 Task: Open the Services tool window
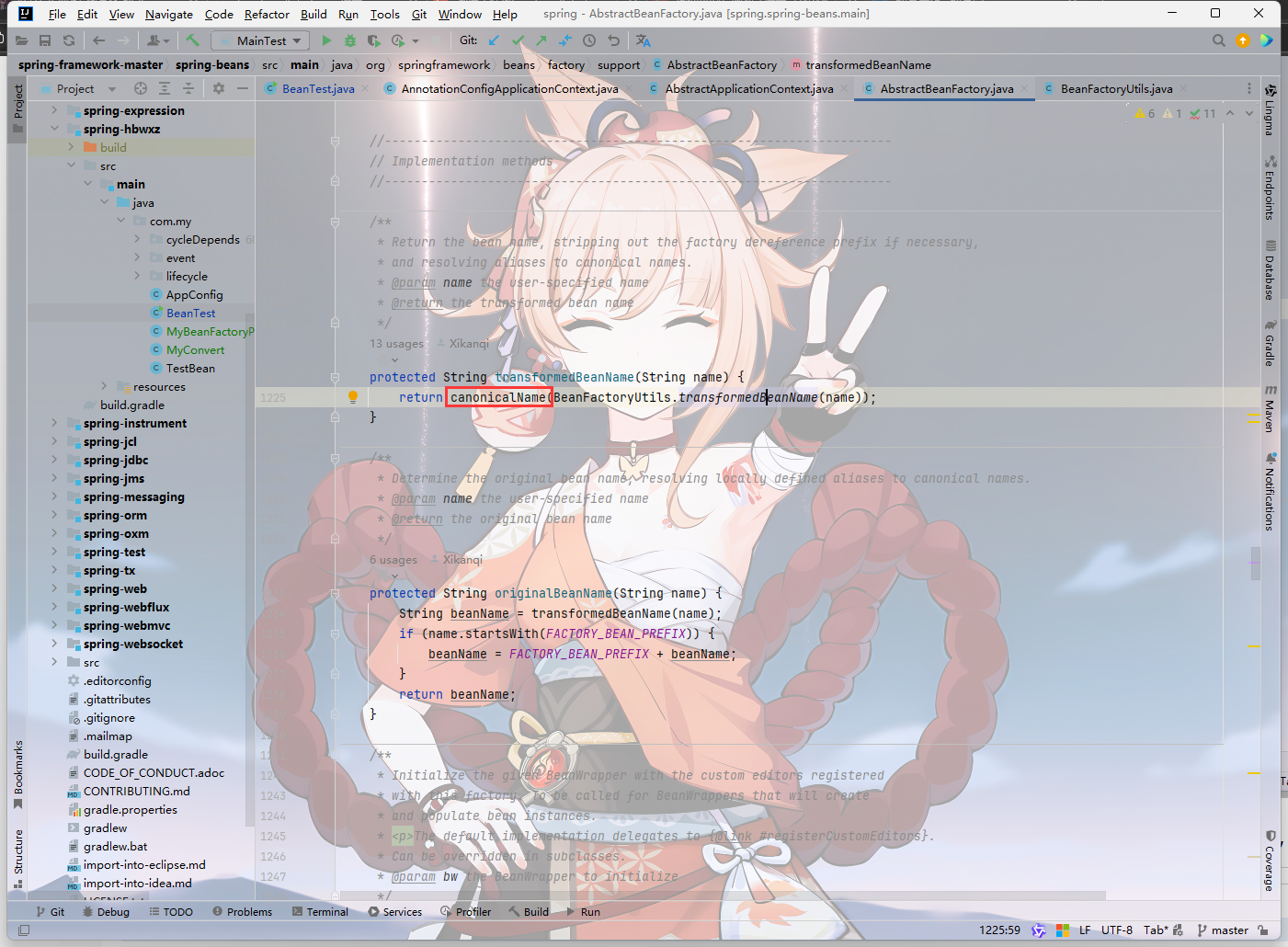tap(395, 912)
